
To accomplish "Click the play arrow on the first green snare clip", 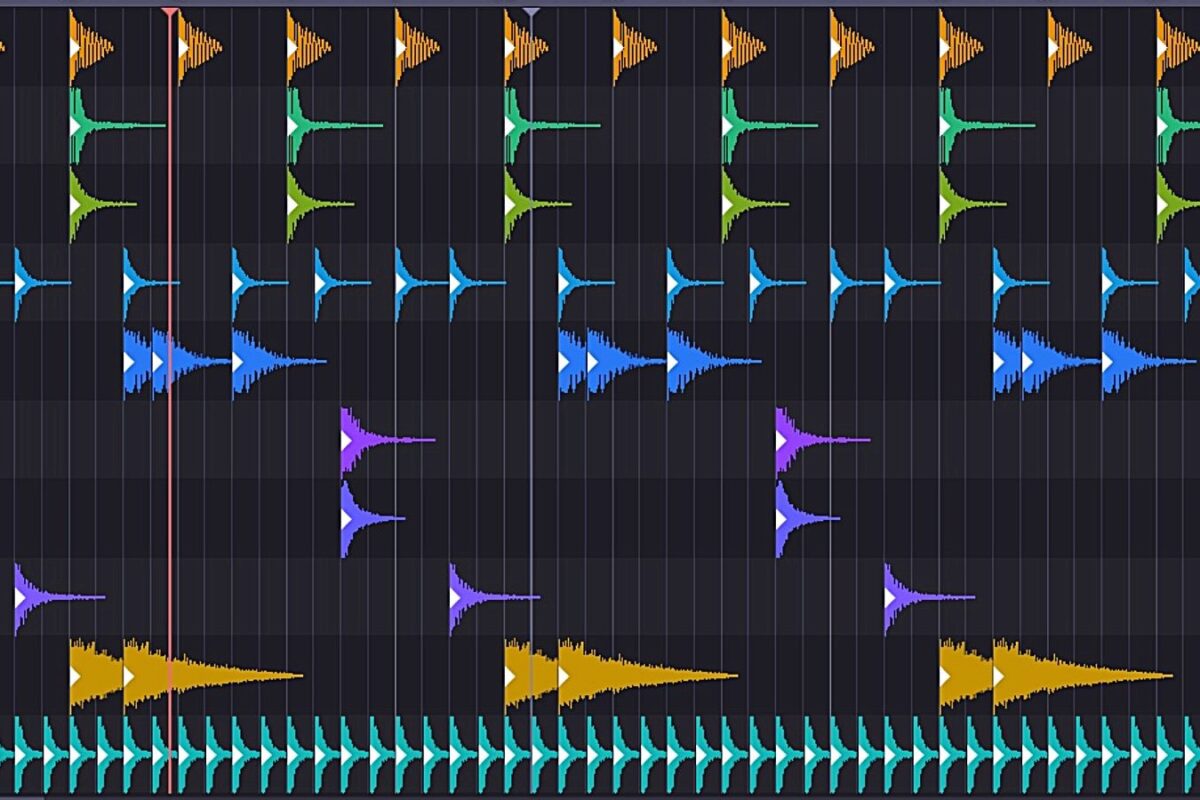I will pyautogui.click(x=74, y=125).
